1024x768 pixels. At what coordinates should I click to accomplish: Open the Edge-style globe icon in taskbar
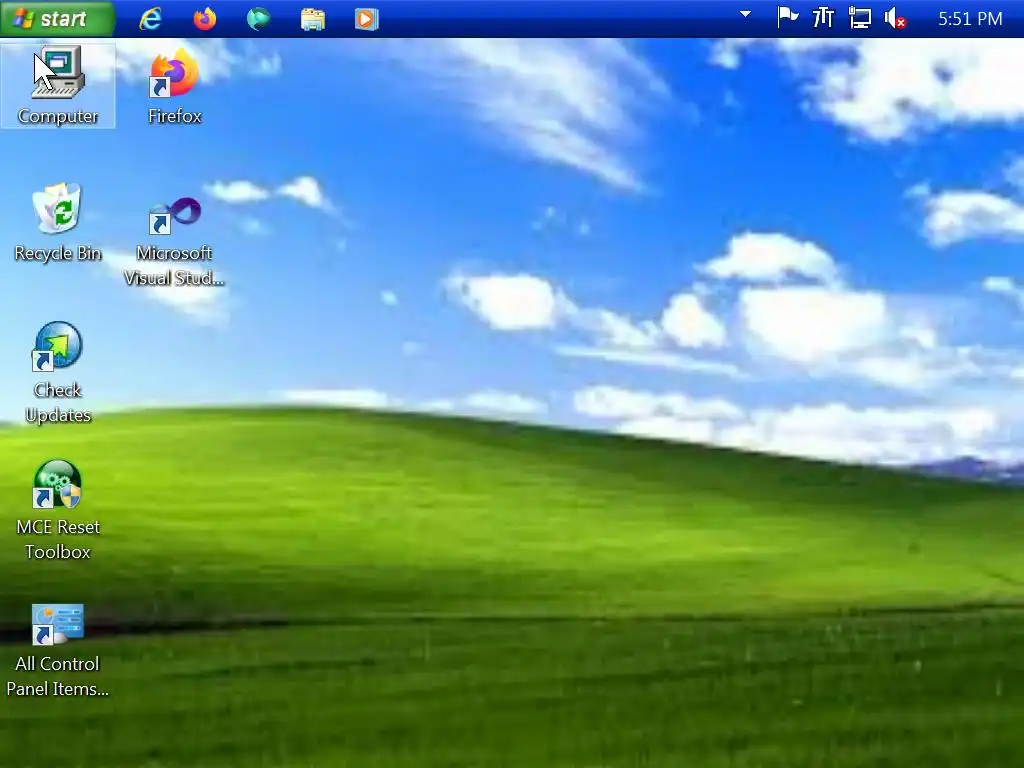(x=259, y=19)
